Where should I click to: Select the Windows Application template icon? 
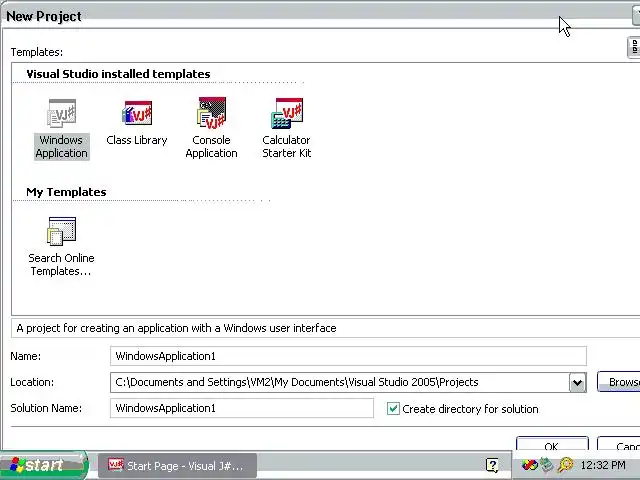point(62,113)
